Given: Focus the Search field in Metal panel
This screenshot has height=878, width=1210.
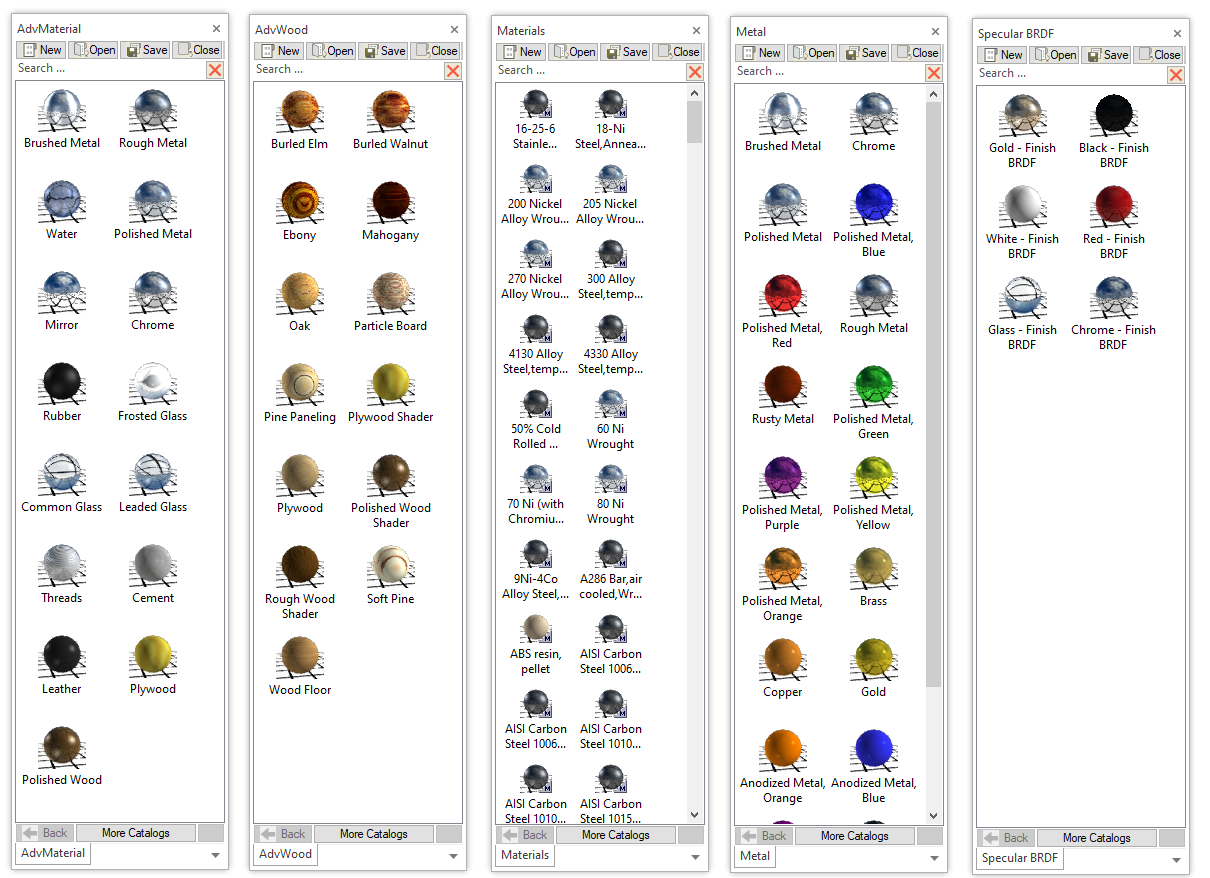Looking at the screenshot, I should [829, 71].
